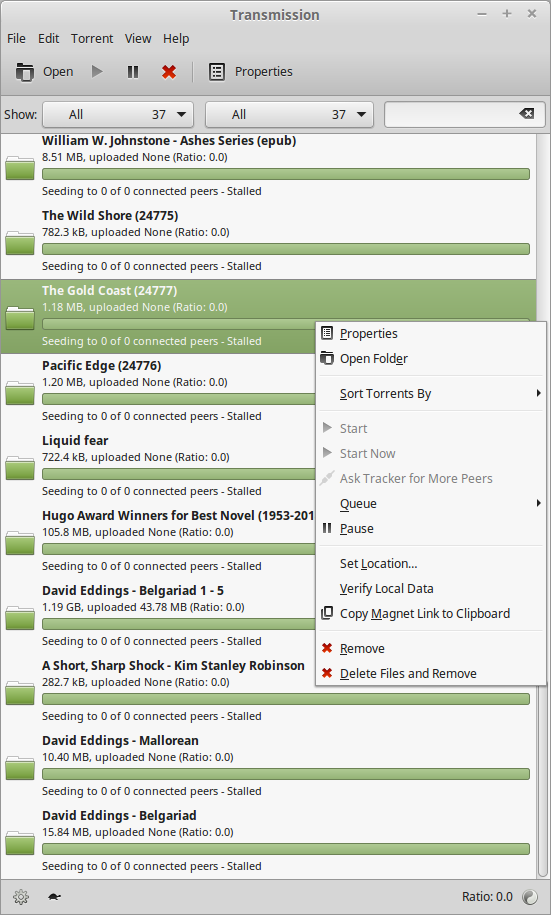Open the View menu
Viewport: 551px width, 915px height.
138,39
